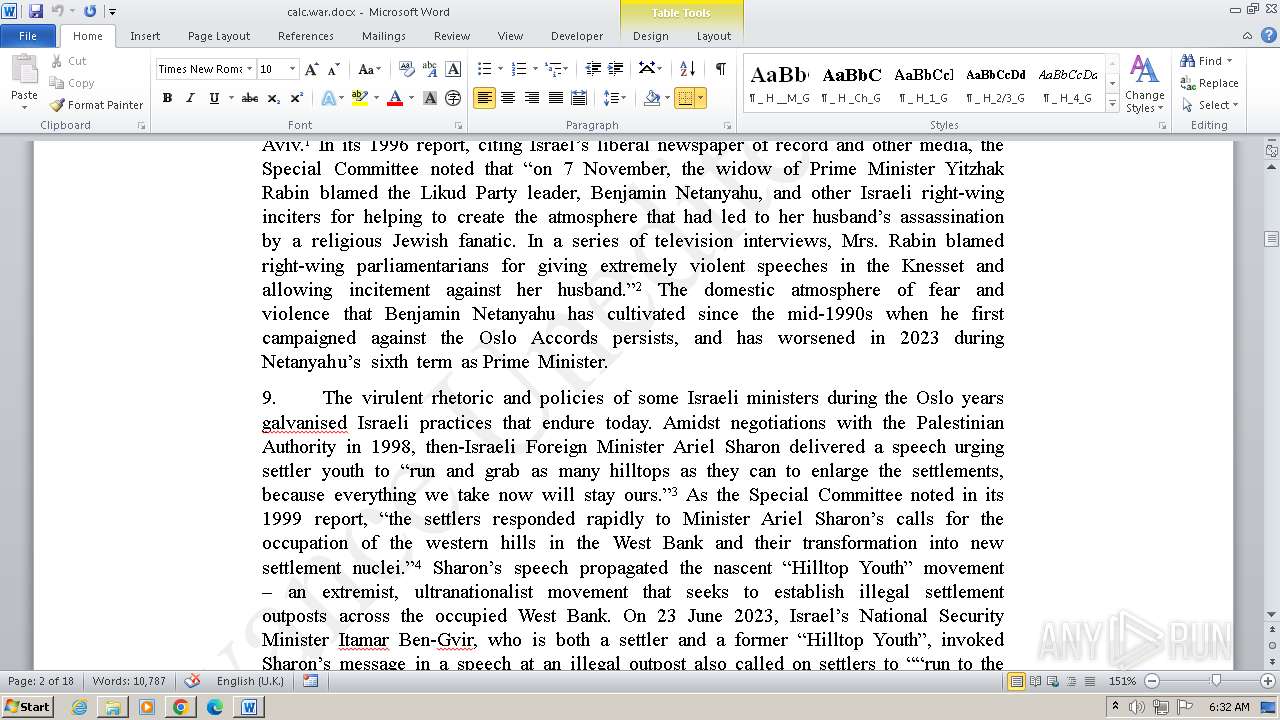Click the Page: 2 of 18 indicator
Image resolution: width=1280 pixels, height=720 pixels.
tap(41, 681)
